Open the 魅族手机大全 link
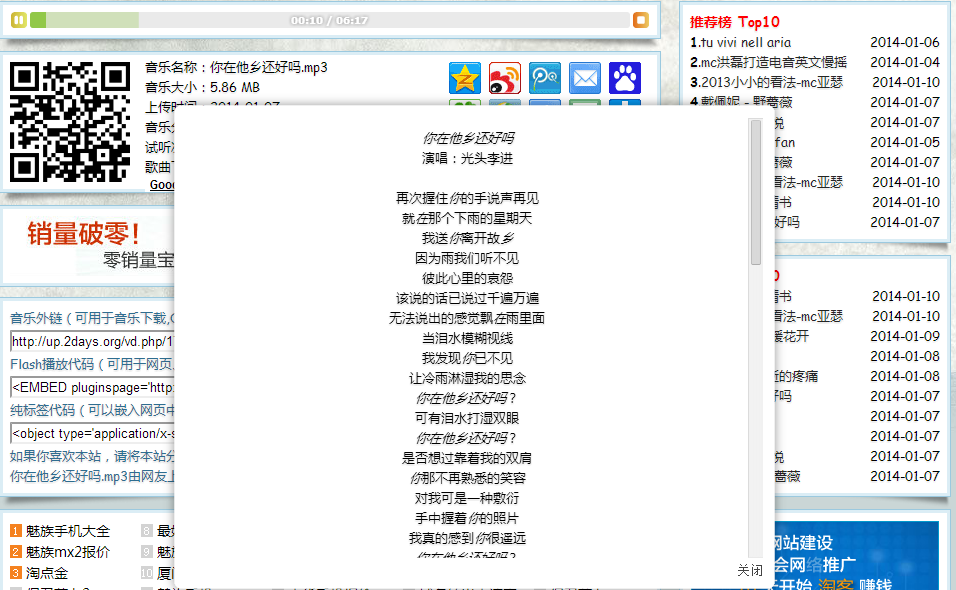The height and width of the screenshot is (590, 956). pos(67,531)
